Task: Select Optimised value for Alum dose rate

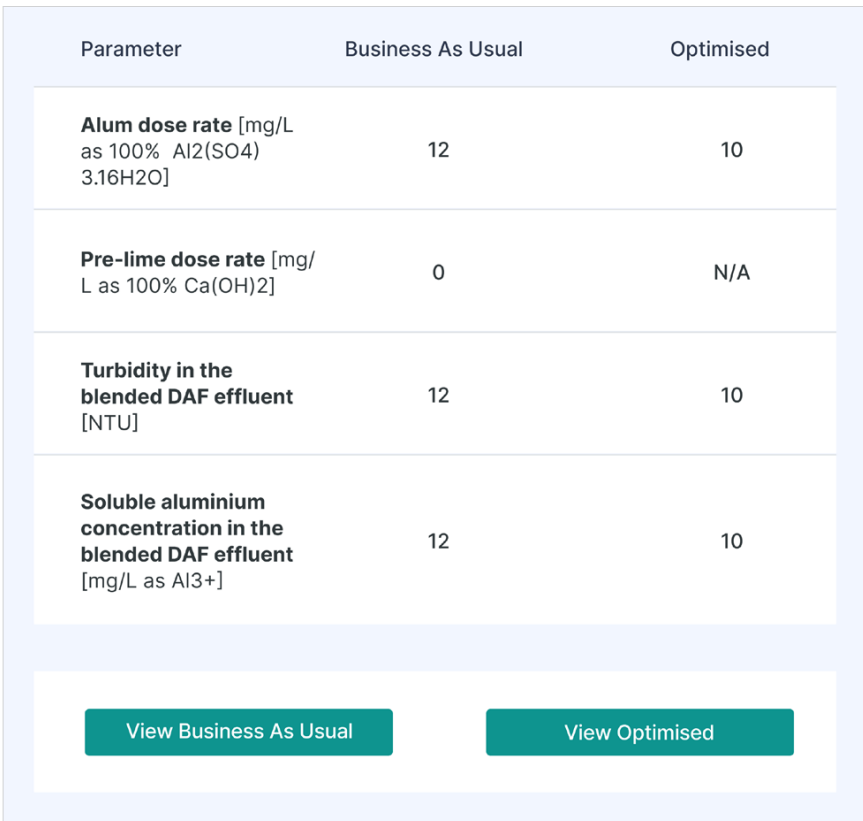Action: [x=731, y=150]
